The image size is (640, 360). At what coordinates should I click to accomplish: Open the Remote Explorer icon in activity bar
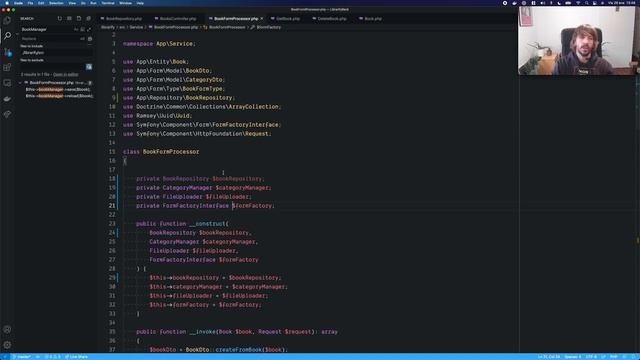tap(7, 83)
